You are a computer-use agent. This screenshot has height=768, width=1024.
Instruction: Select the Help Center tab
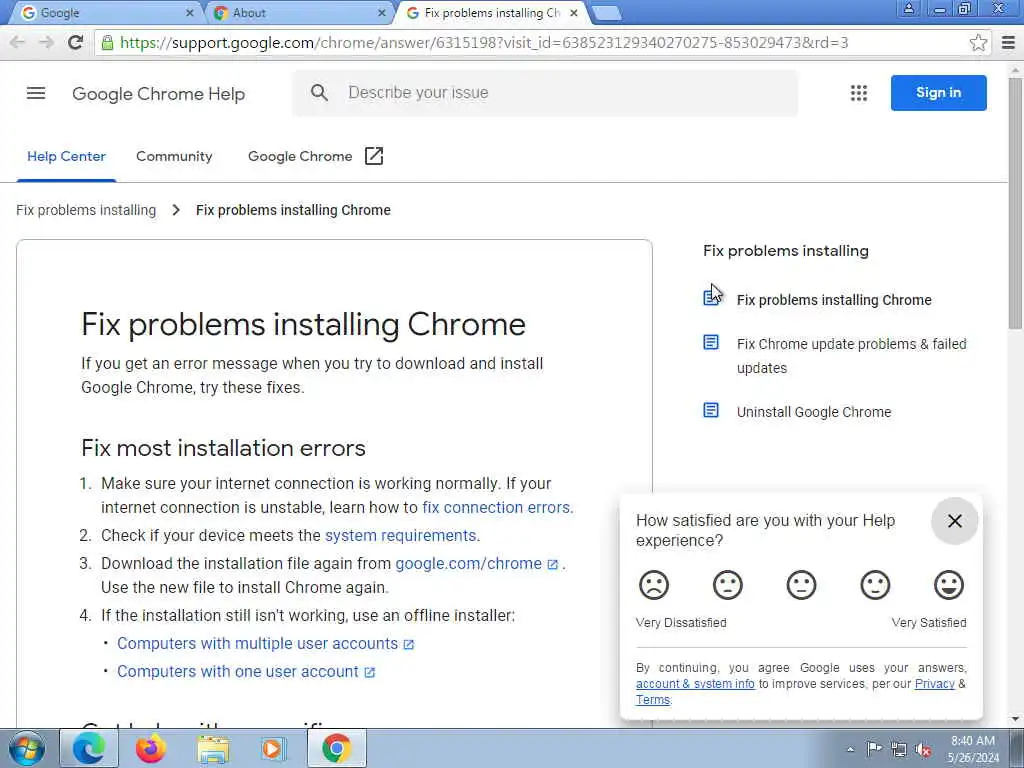(66, 157)
